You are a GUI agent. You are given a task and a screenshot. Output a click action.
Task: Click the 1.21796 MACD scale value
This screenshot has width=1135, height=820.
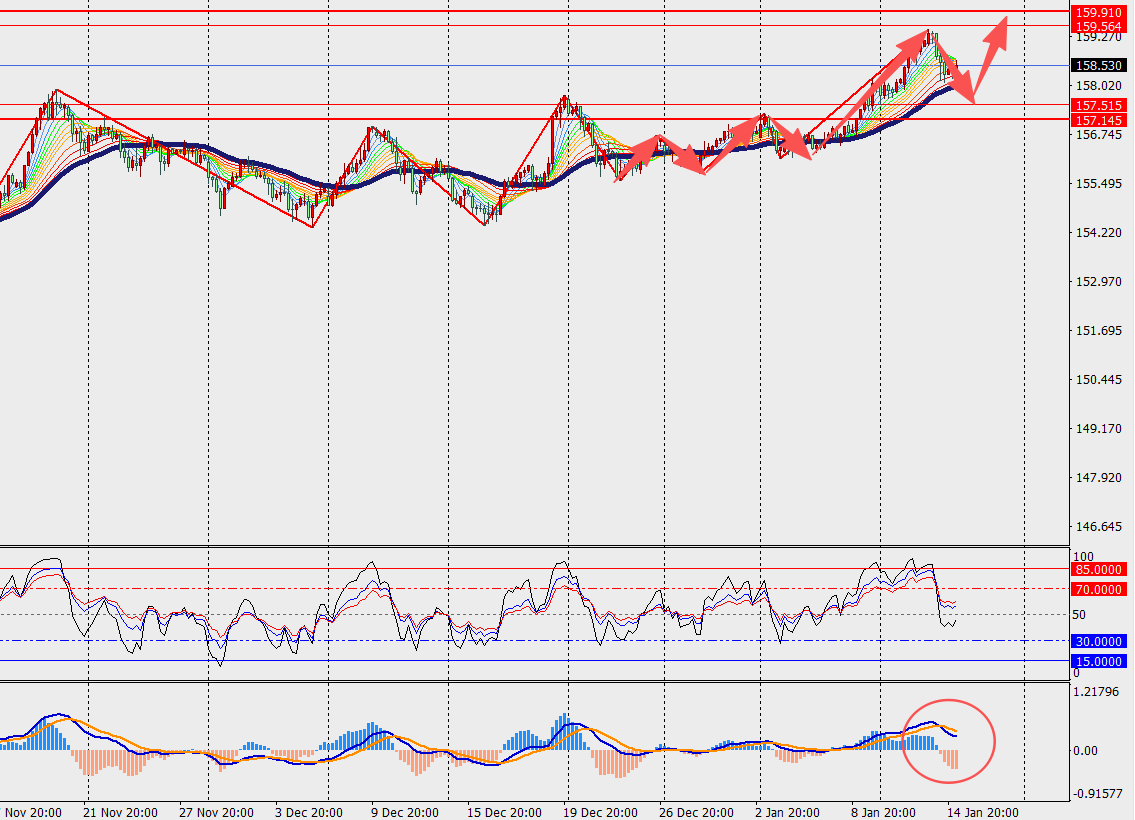[1095, 692]
